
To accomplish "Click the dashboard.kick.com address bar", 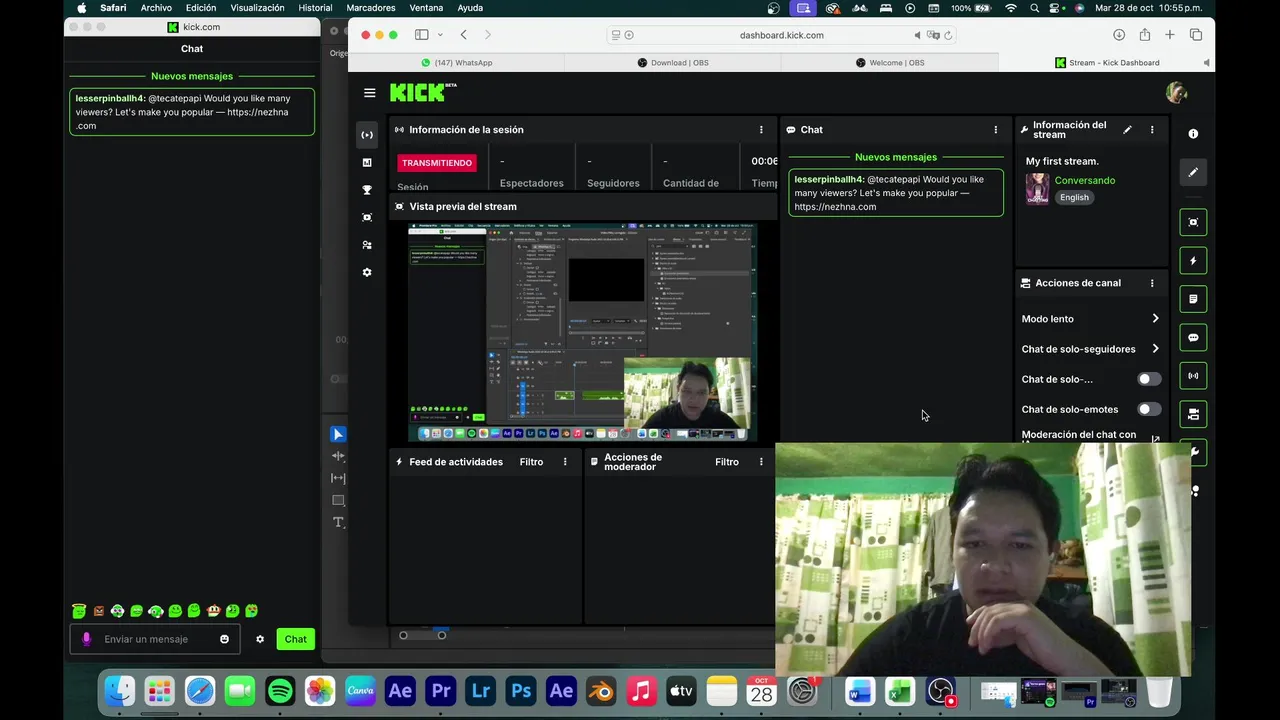I will pyautogui.click(x=781, y=35).
